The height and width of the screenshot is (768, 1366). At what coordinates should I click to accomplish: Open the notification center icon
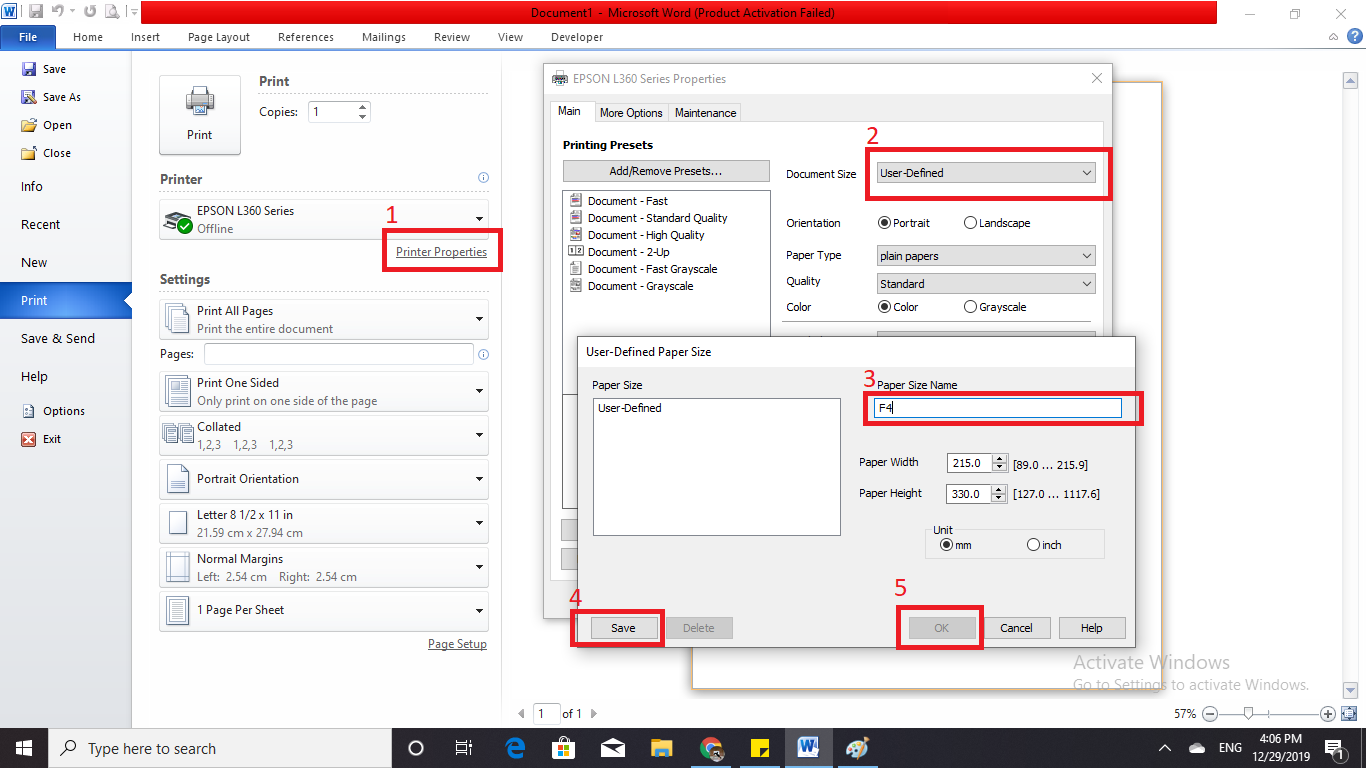point(1333,748)
